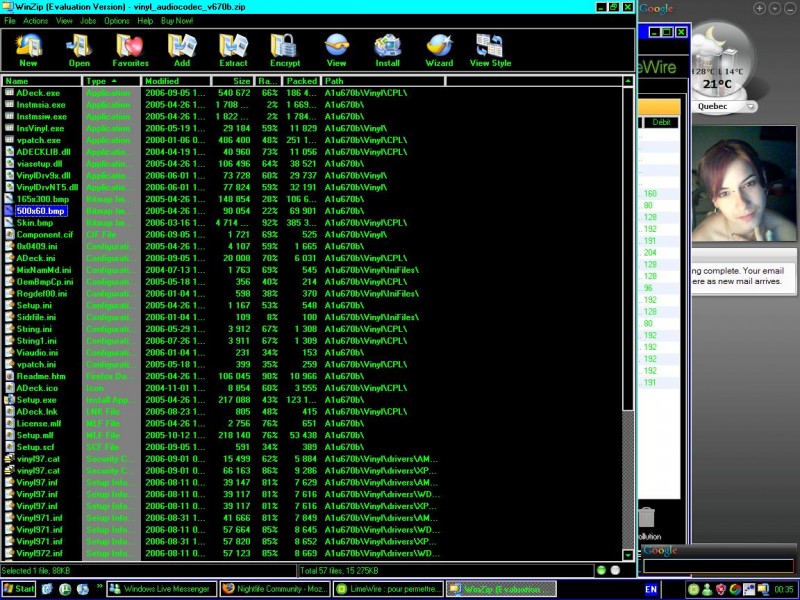Click the green status light in WinZip status bar

coord(601,570)
